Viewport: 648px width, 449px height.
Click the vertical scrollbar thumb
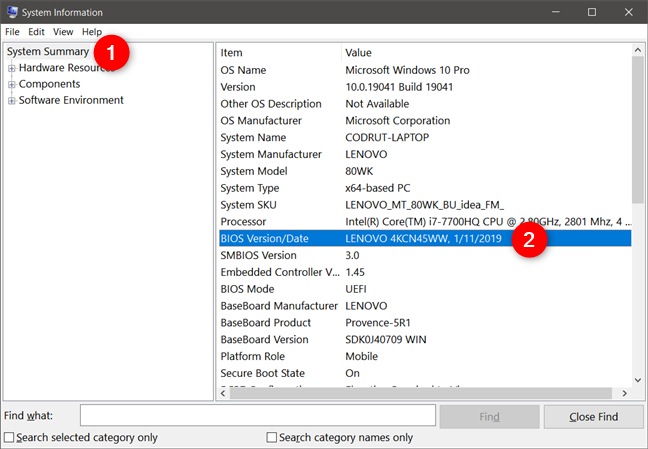[638, 130]
